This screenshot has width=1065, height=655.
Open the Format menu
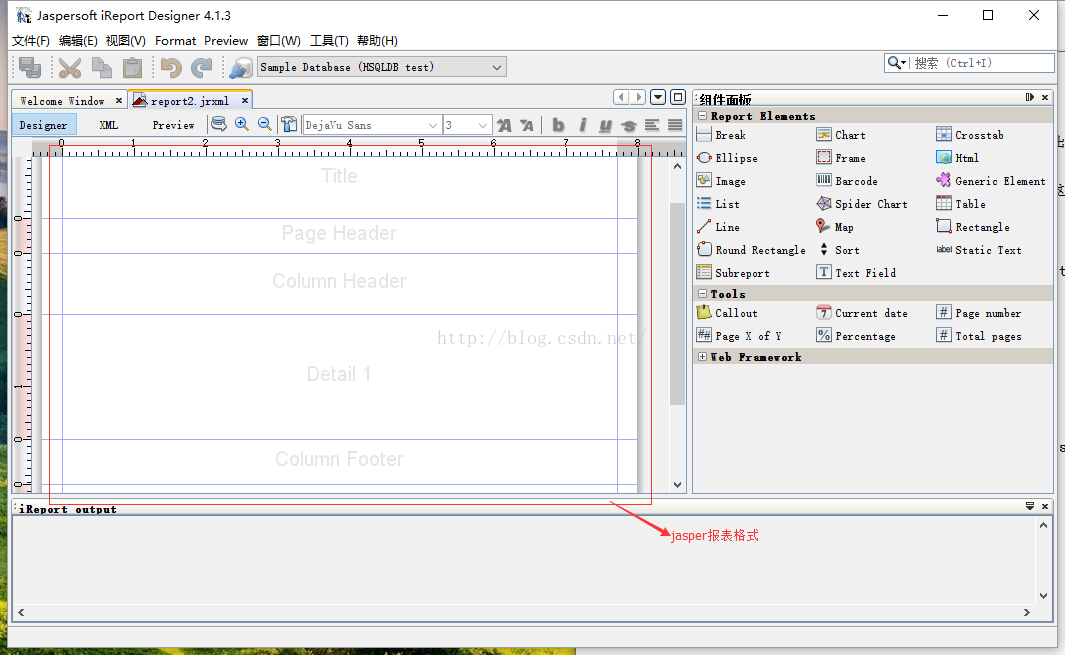point(175,41)
